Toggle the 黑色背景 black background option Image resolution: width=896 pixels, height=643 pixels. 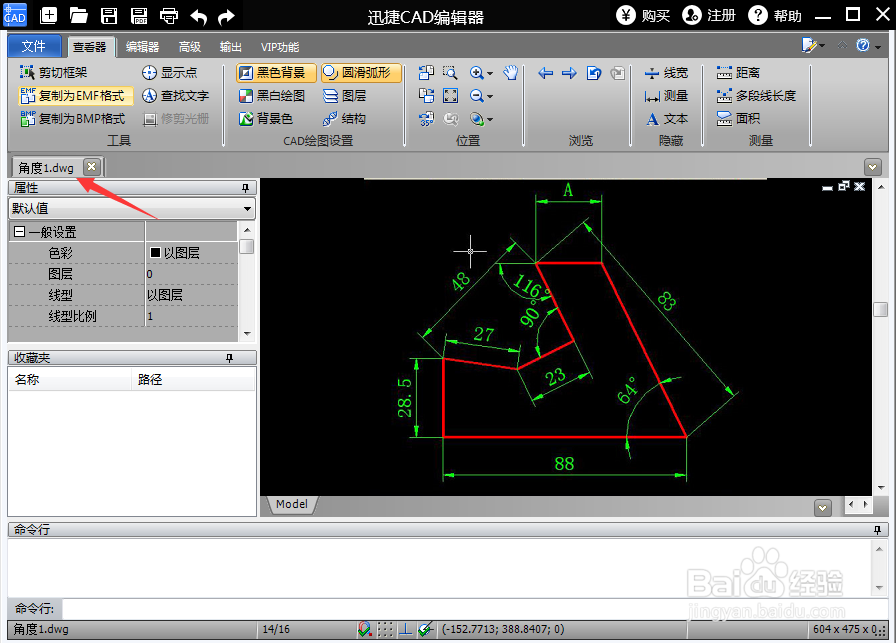(x=276, y=73)
